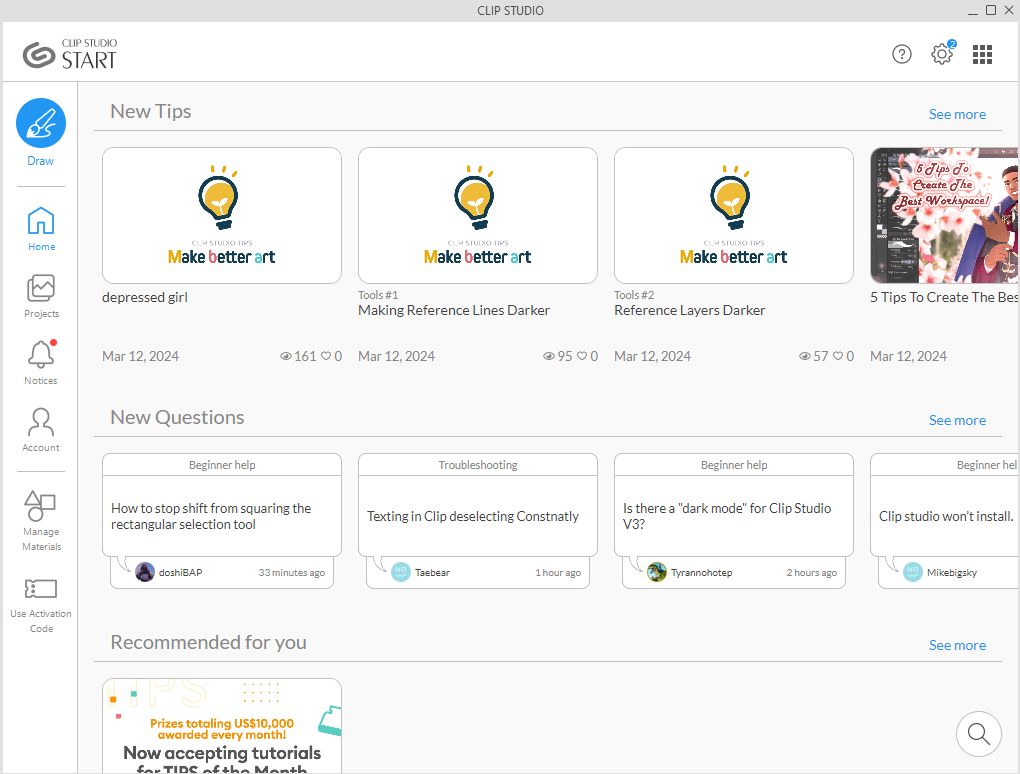
Task: Click the username Tyrannohotep
Action: coord(702,572)
